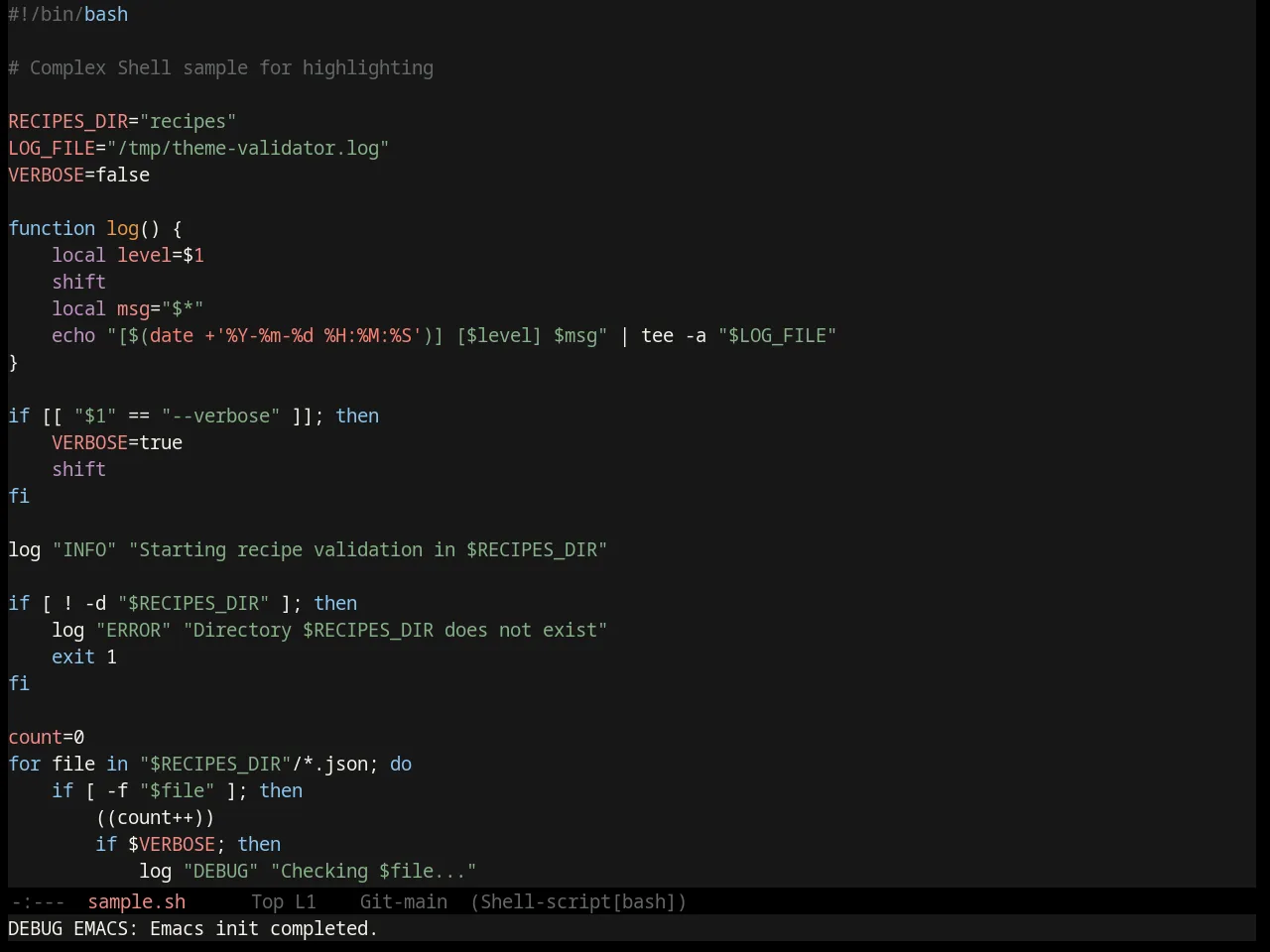Click the LOG_FILE variable name at its assignment

[52, 148]
